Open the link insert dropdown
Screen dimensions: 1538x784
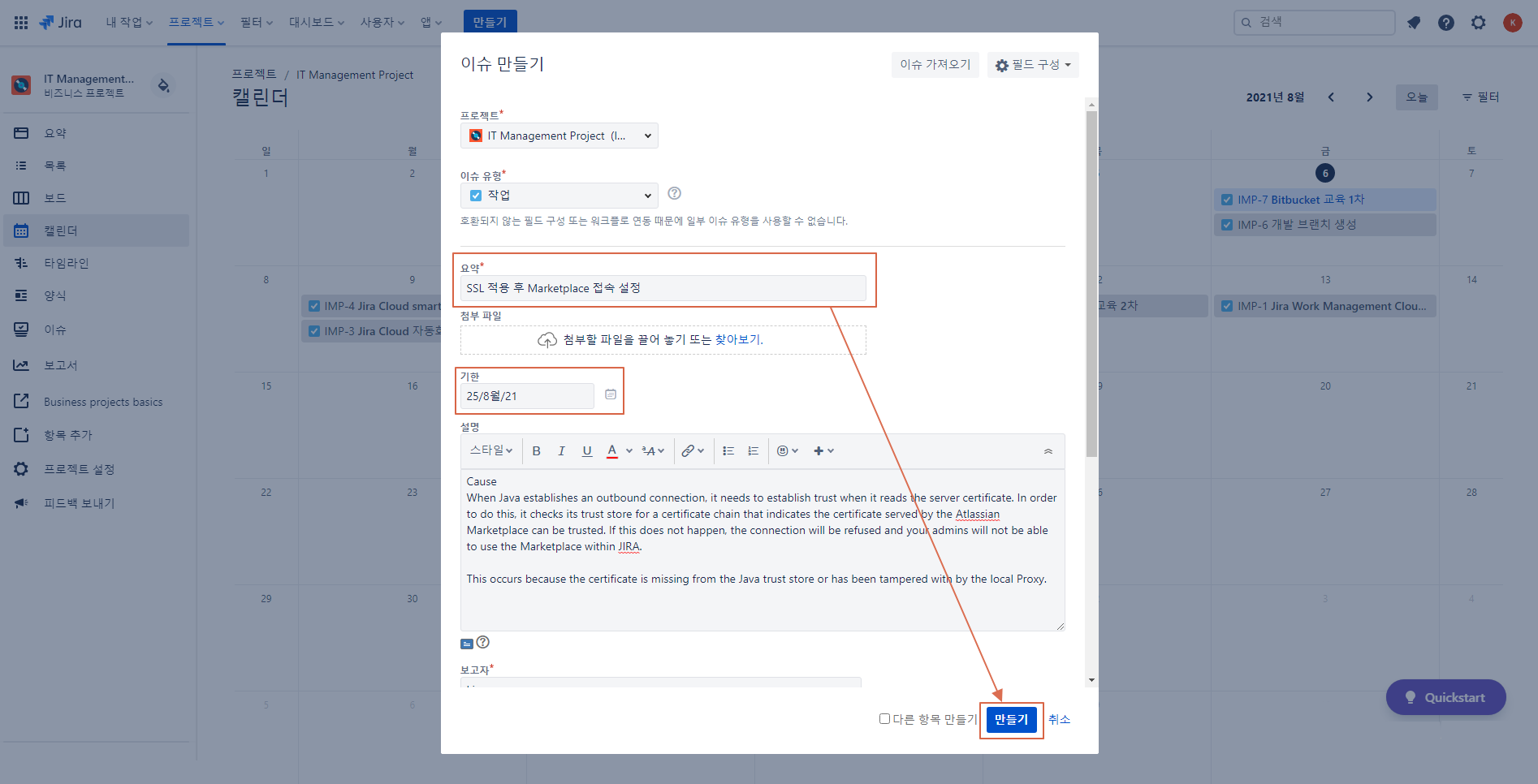pyautogui.click(x=693, y=451)
